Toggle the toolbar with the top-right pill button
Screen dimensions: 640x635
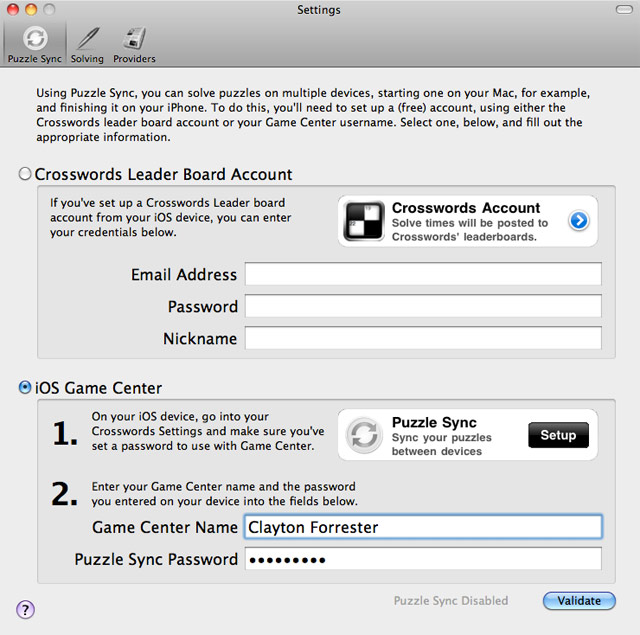click(x=624, y=9)
